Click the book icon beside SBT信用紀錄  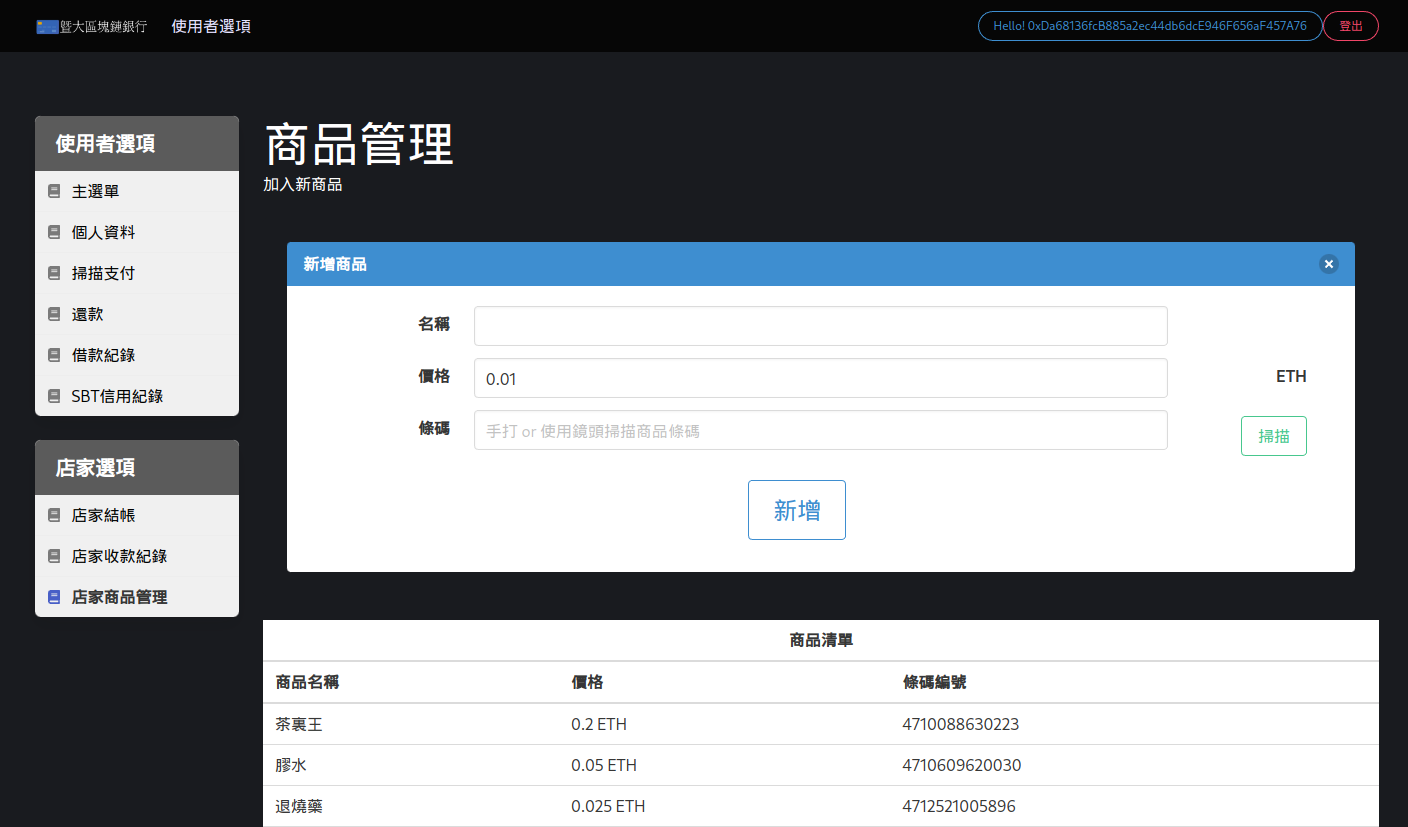(x=54, y=396)
